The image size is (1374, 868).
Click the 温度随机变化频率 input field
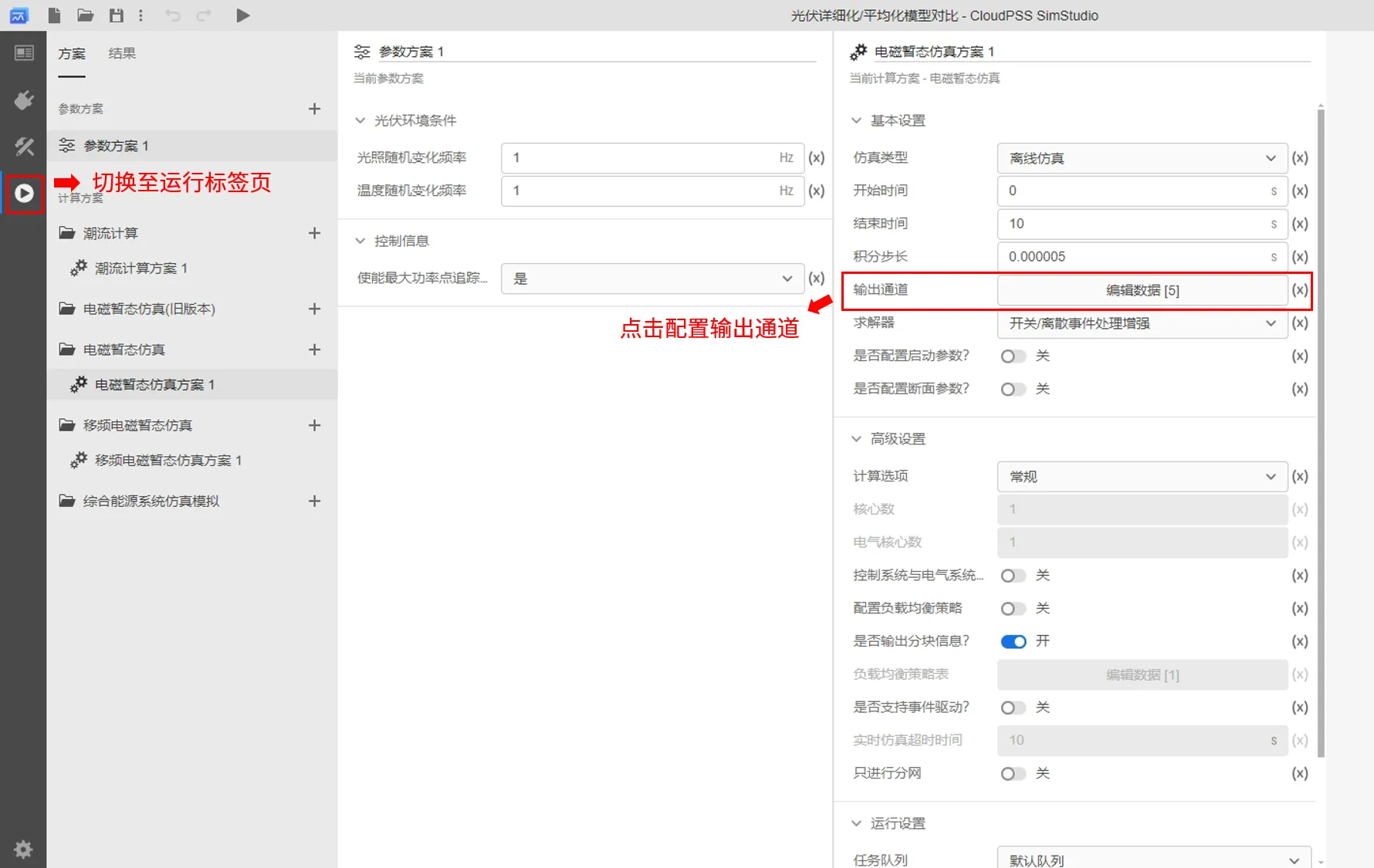tap(652, 191)
